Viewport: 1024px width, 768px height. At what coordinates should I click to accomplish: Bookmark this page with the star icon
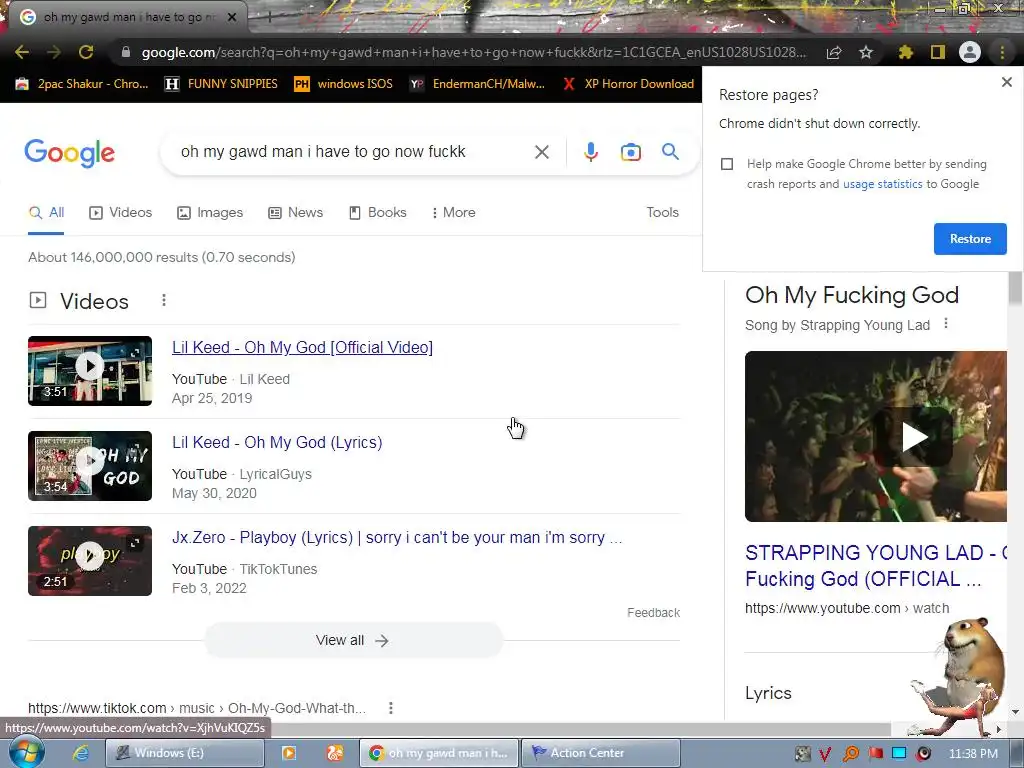point(866,52)
